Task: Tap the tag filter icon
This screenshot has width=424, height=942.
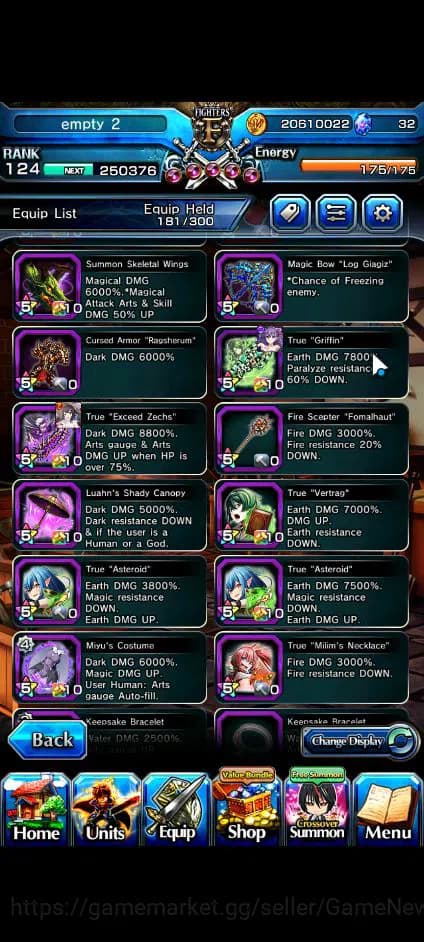Action: coord(290,213)
